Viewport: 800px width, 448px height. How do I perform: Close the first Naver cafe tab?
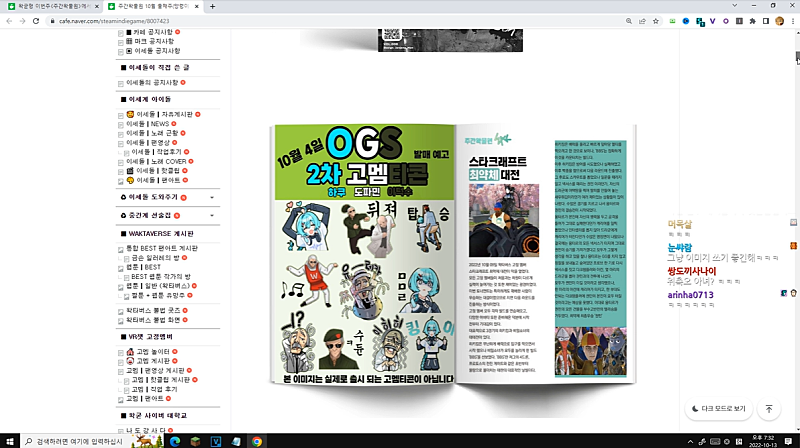point(96,7)
